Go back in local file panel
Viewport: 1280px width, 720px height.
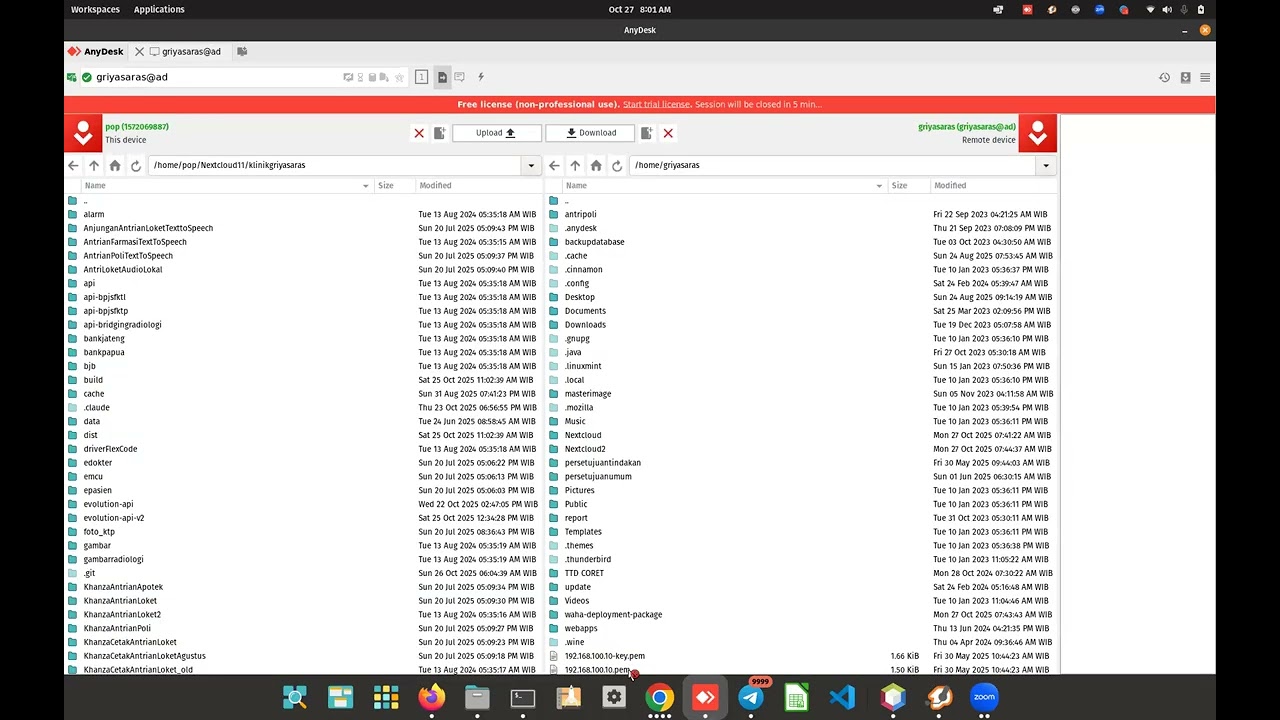tap(73, 165)
